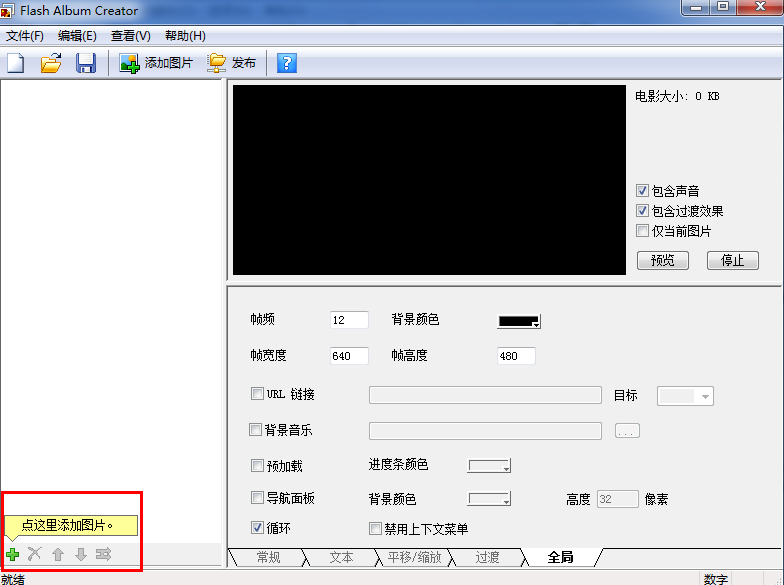Open 帮助(H) menu

(185, 36)
